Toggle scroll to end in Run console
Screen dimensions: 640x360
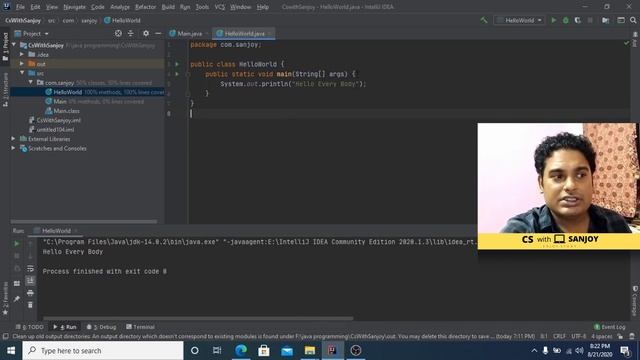[x=30, y=281]
